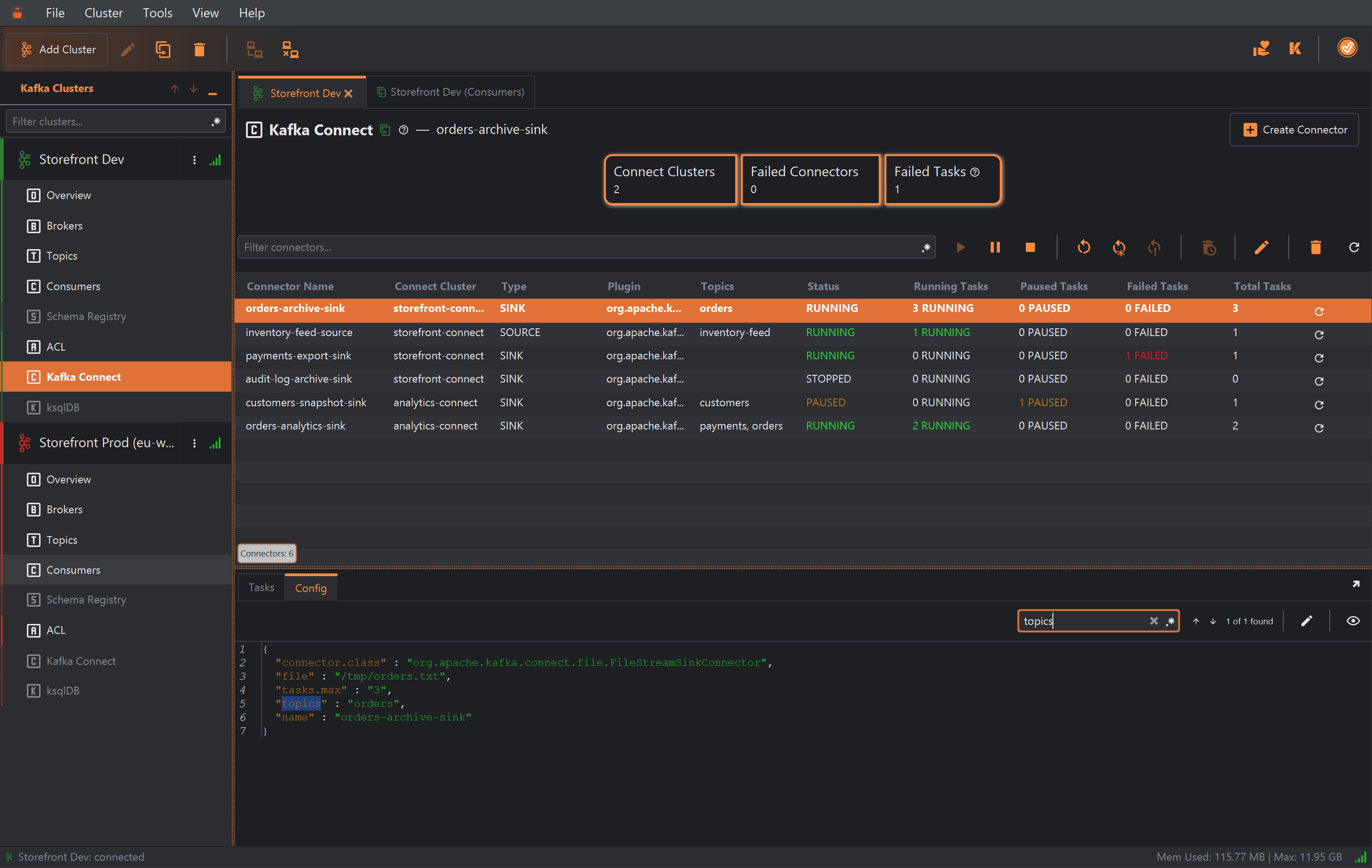This screenshot has height=868, width=1372.
Task: Select the payments-export-sink connector row
Action: [x=802, y=356]
